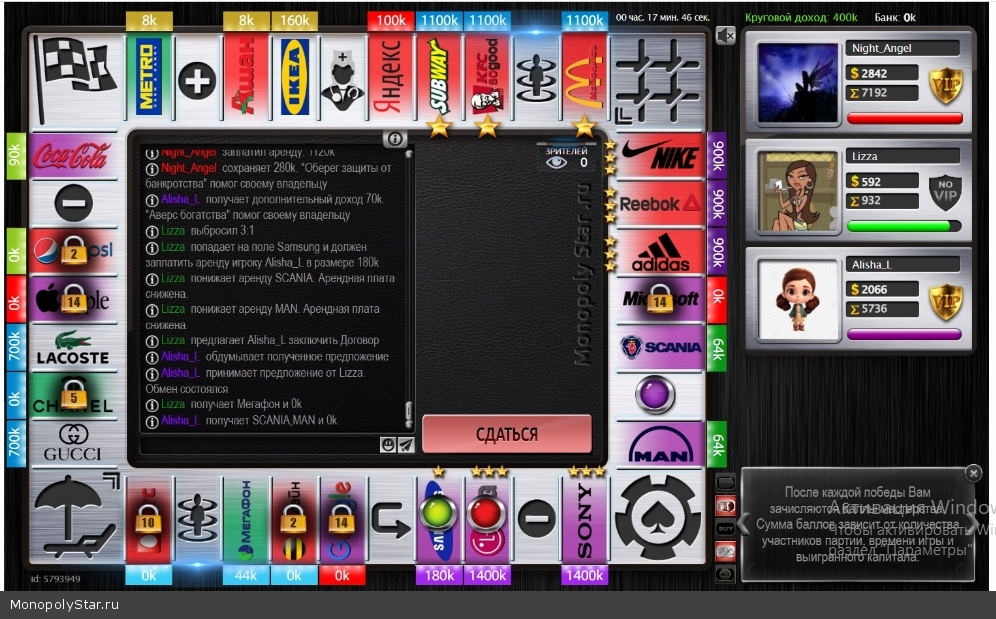The height and width of the screenshot is (619, 996).
Task: Select the METRO property cell
Action: point(149,77)
